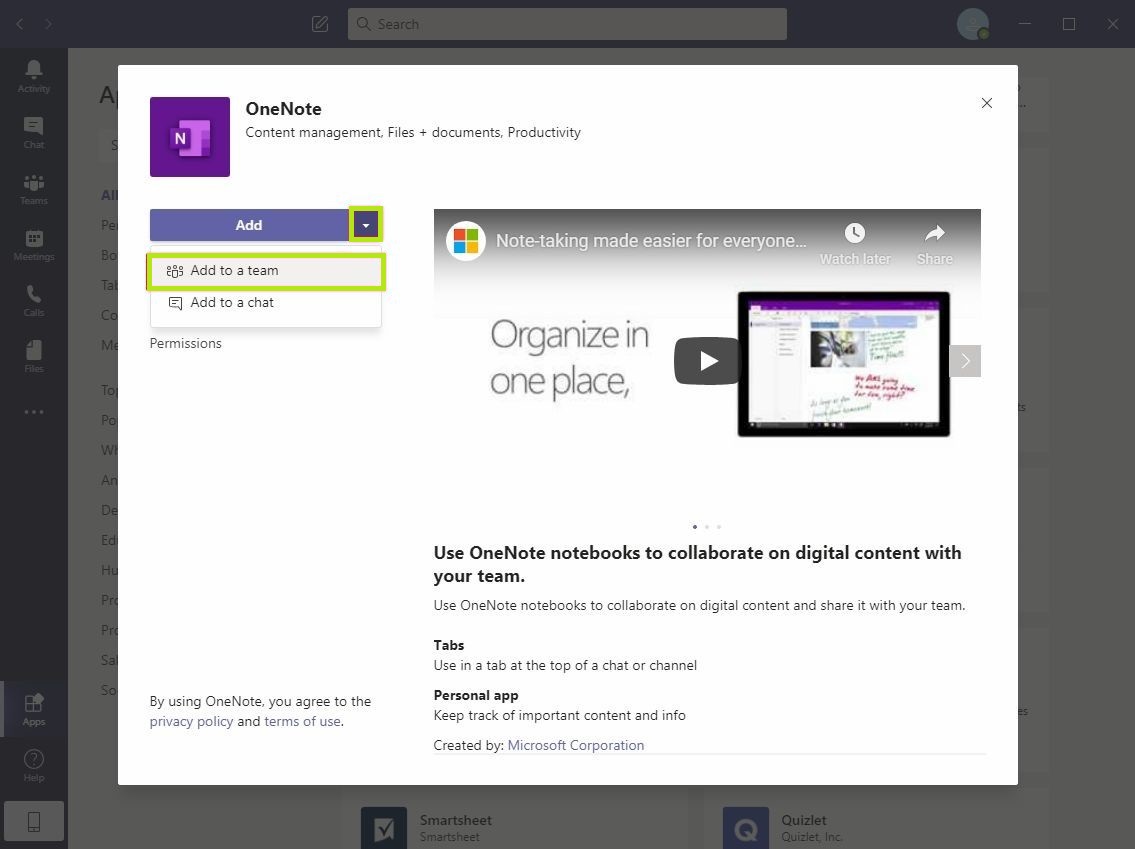Open the Activity bell in sidebar
This screenshot has width=1135, height=849.
click(x=33, y=76)
